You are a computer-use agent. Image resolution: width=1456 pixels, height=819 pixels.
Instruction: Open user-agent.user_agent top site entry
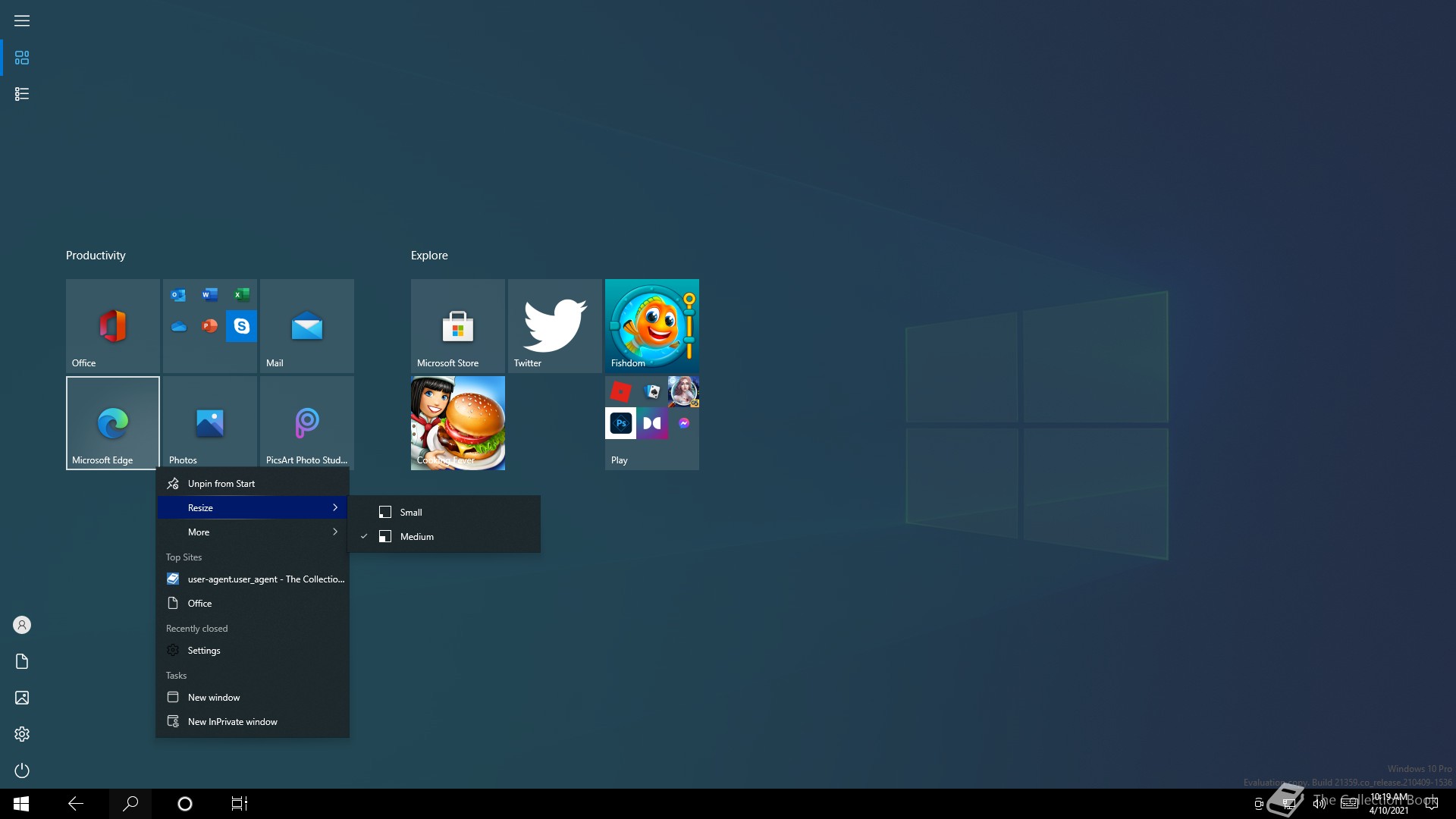click(x=253, y=579)
